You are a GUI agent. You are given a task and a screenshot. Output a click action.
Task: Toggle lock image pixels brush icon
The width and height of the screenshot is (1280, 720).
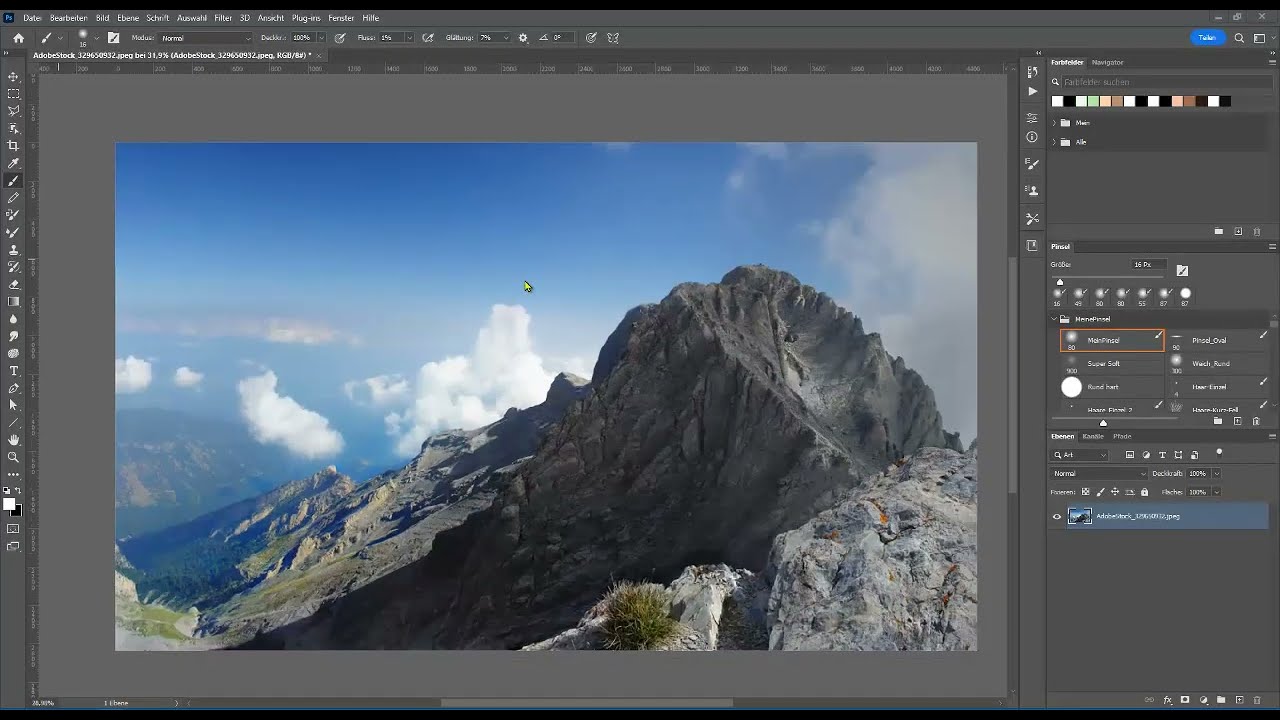[1101, 492]
